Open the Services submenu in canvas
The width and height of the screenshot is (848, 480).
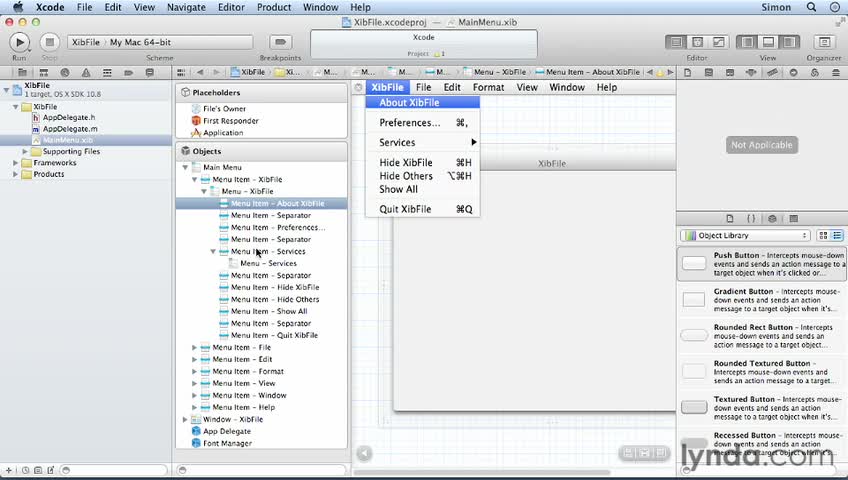(422, 143)
